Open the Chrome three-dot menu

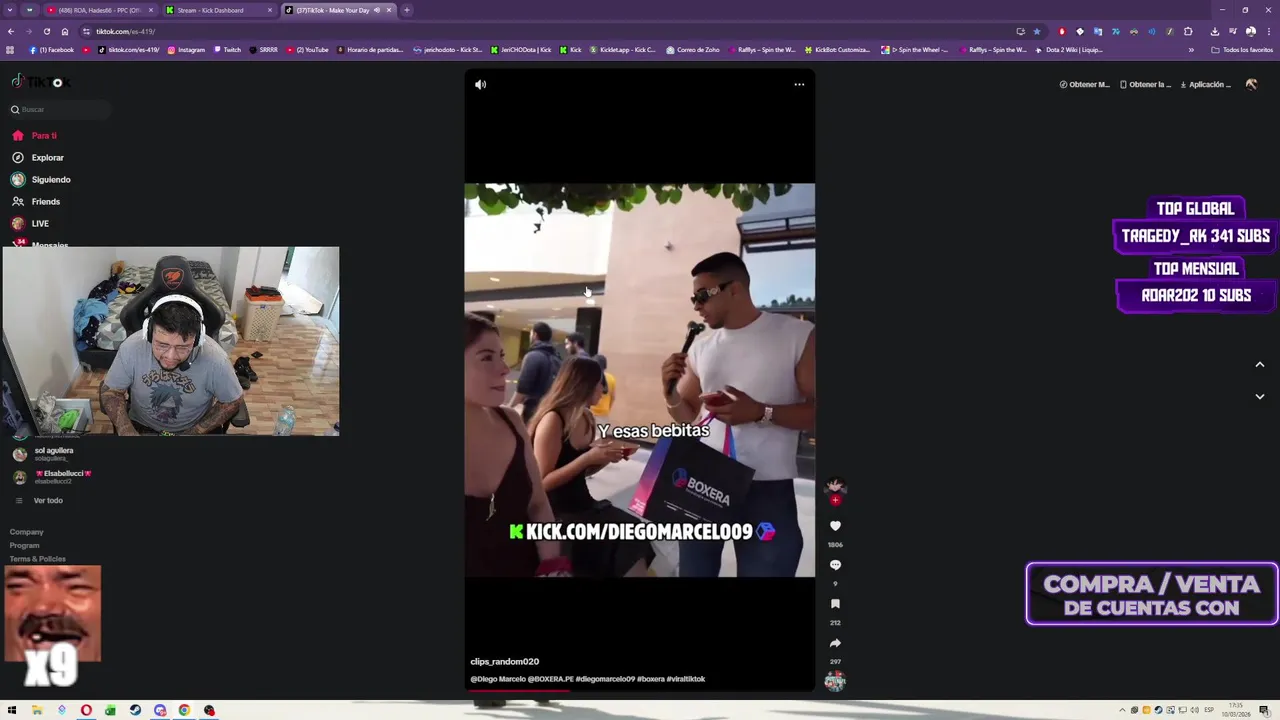click(1268, 31)
